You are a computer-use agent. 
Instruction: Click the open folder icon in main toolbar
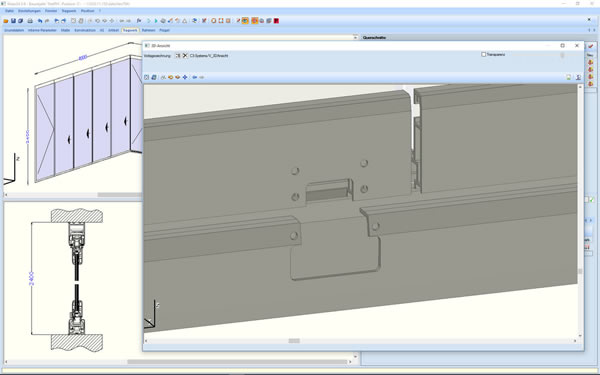(x=6, y=21)
